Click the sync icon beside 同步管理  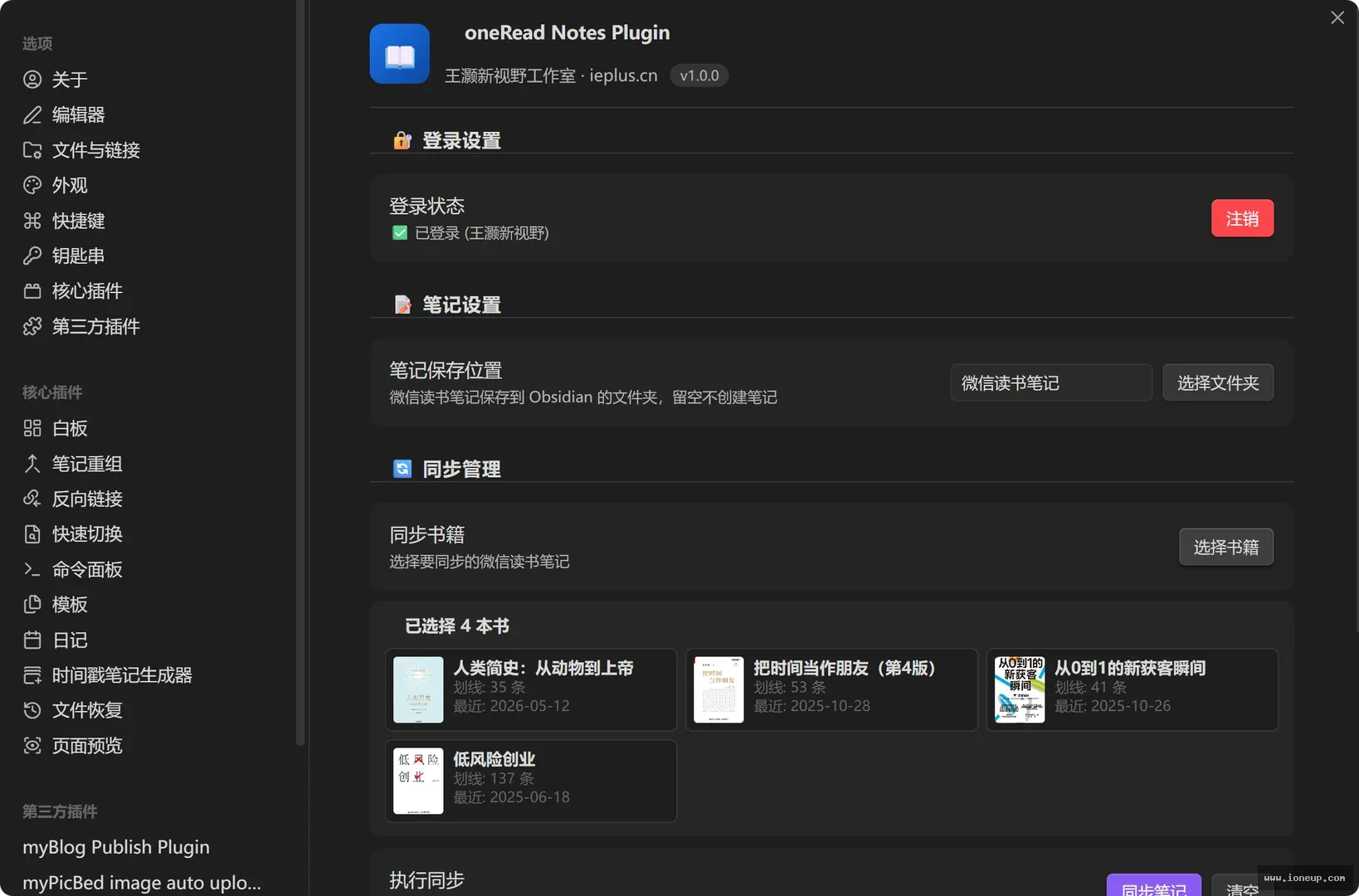point(402,469)
